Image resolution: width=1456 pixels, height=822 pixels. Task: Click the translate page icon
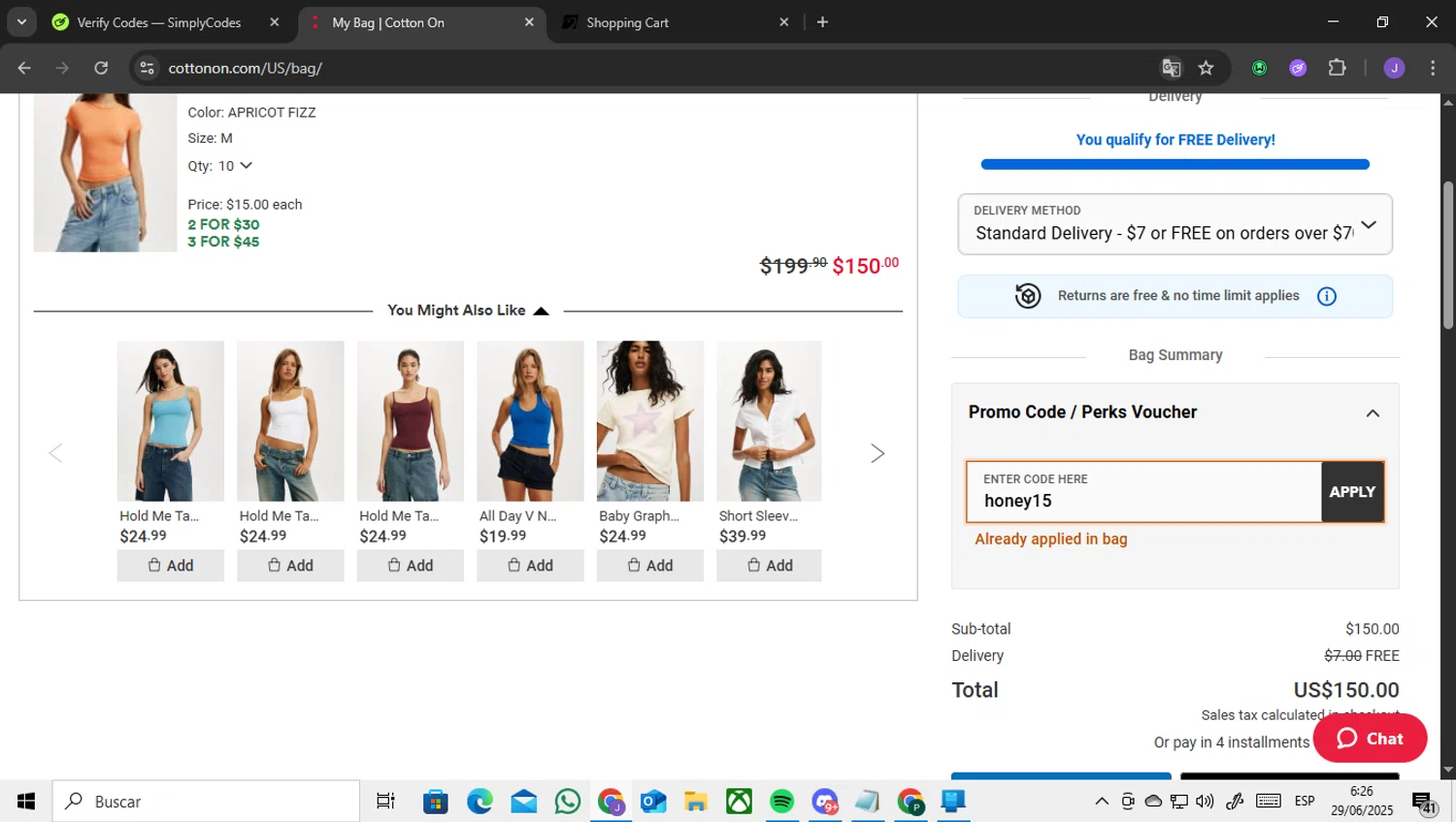pyautogui.click(x=1172, y=68)
